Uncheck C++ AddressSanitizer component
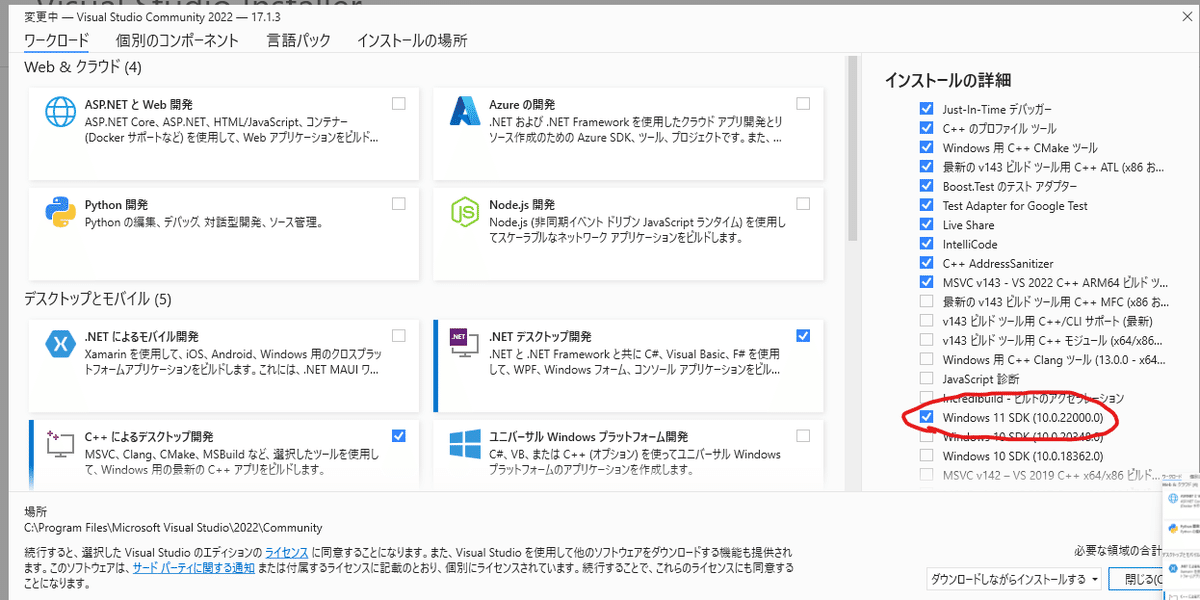 point(926,263)
